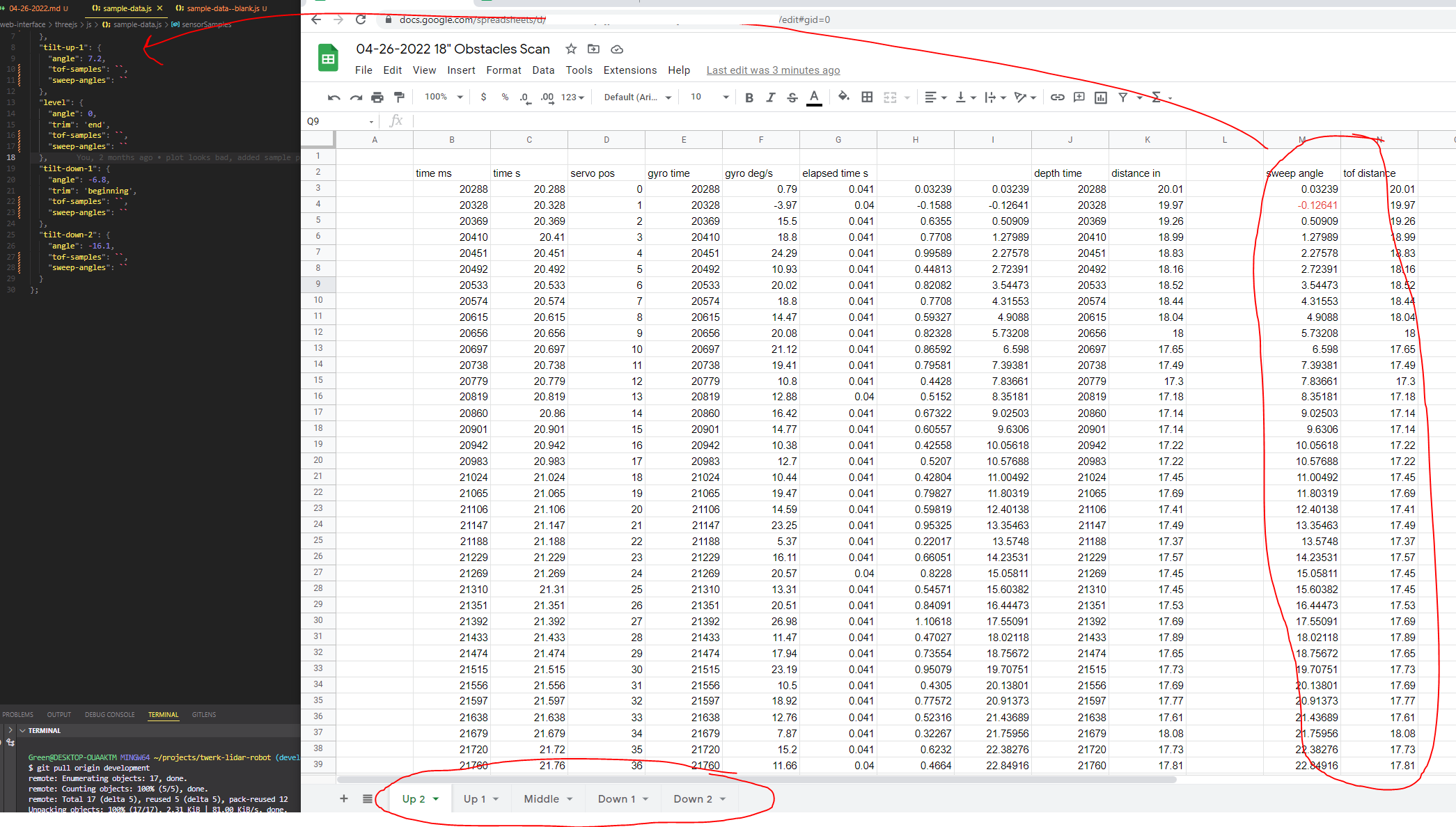1456x827 pixels.
Task: Open the GITLENS panel tab
Action: (204, 715)
